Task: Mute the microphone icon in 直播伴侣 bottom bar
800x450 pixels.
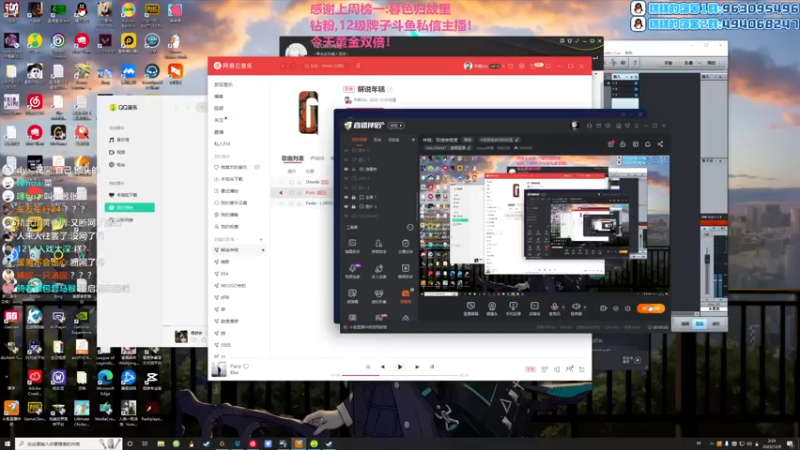Action: coord(554,308)
